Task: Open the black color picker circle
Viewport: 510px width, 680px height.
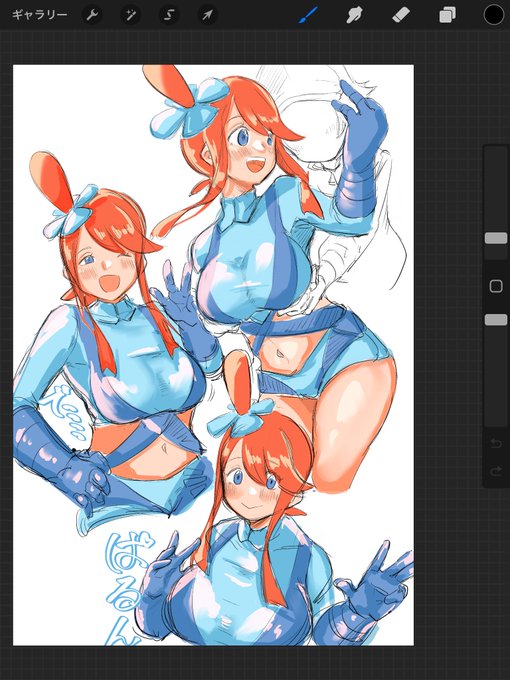Action: pyautogui.click(x=494, y=15)
